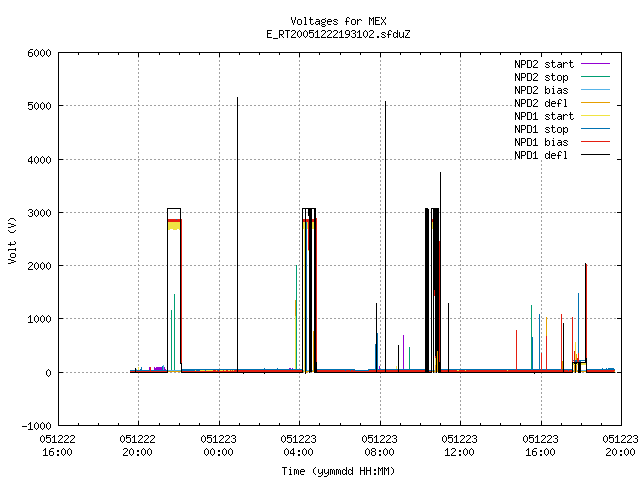The width and height of the screenshot is (640, 480).
Task: Click the 'Time (yymmdd HH:MM)' x-axis label
Action: [x=338, y=471]
